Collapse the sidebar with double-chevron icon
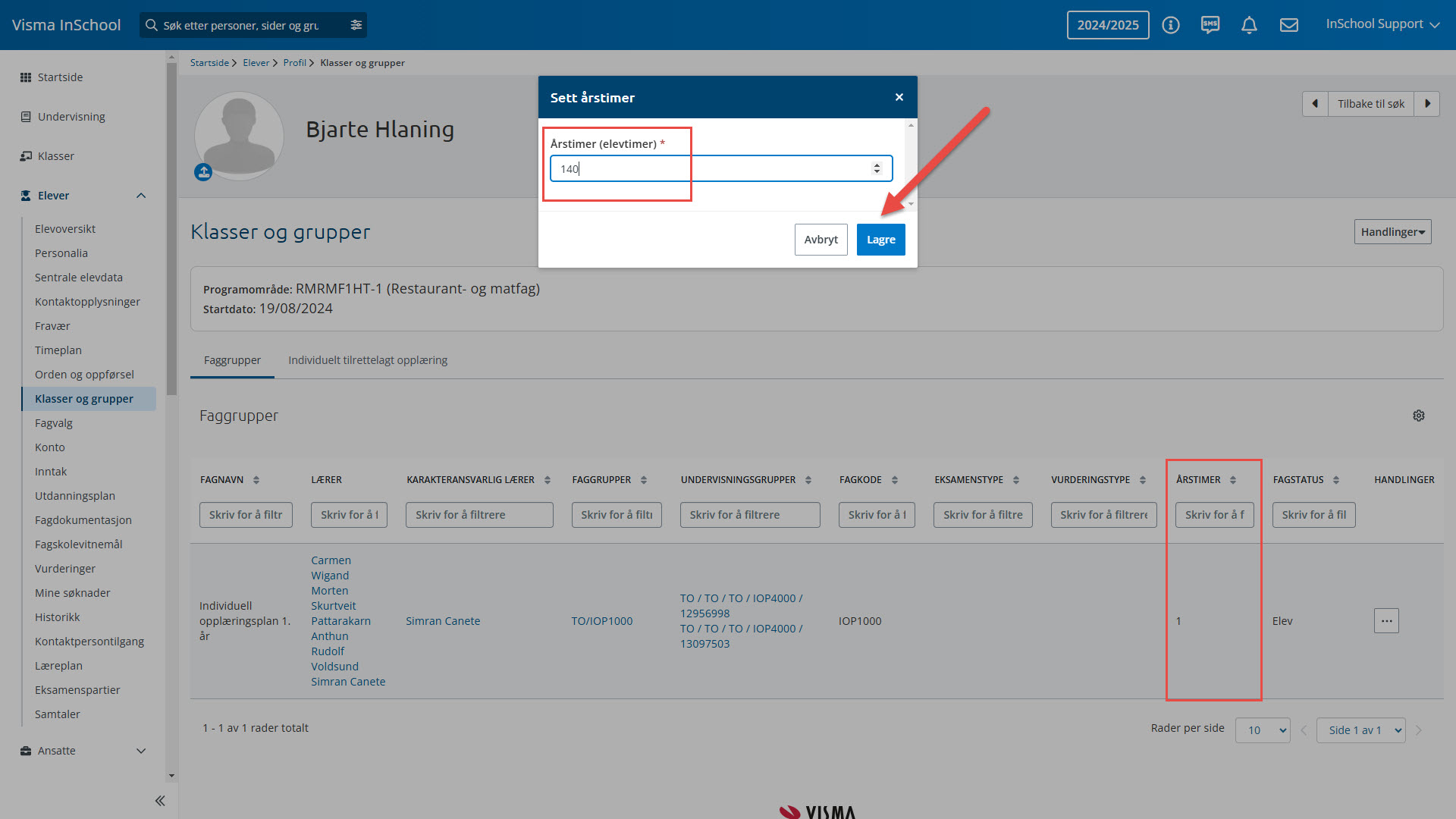Screen dimensions: 1456x819 [159, 801]
